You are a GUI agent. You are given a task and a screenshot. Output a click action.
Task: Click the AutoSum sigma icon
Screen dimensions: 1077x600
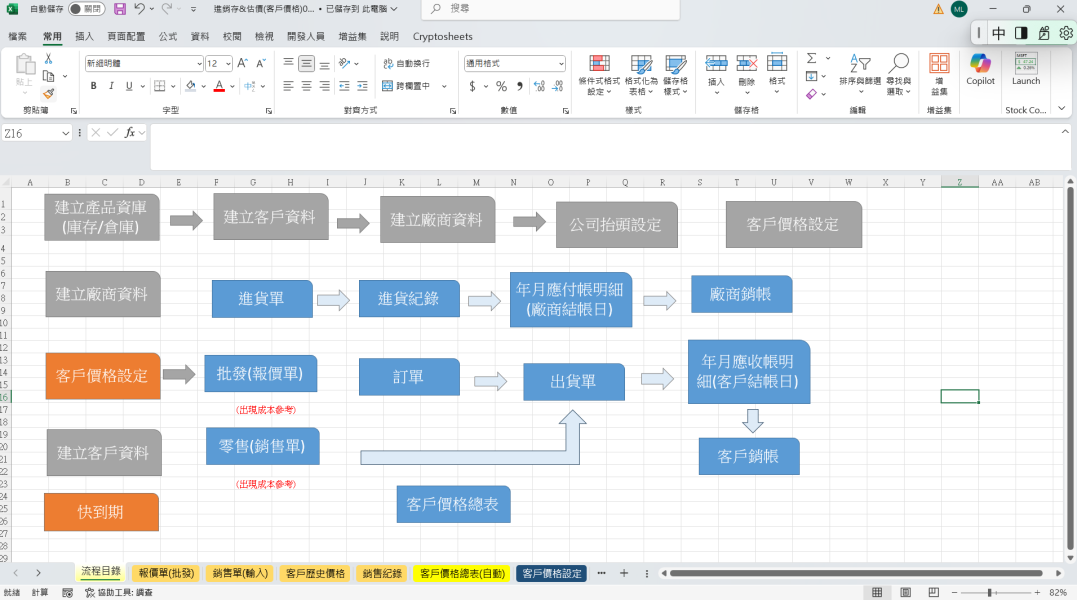click(x=811, y=58)
